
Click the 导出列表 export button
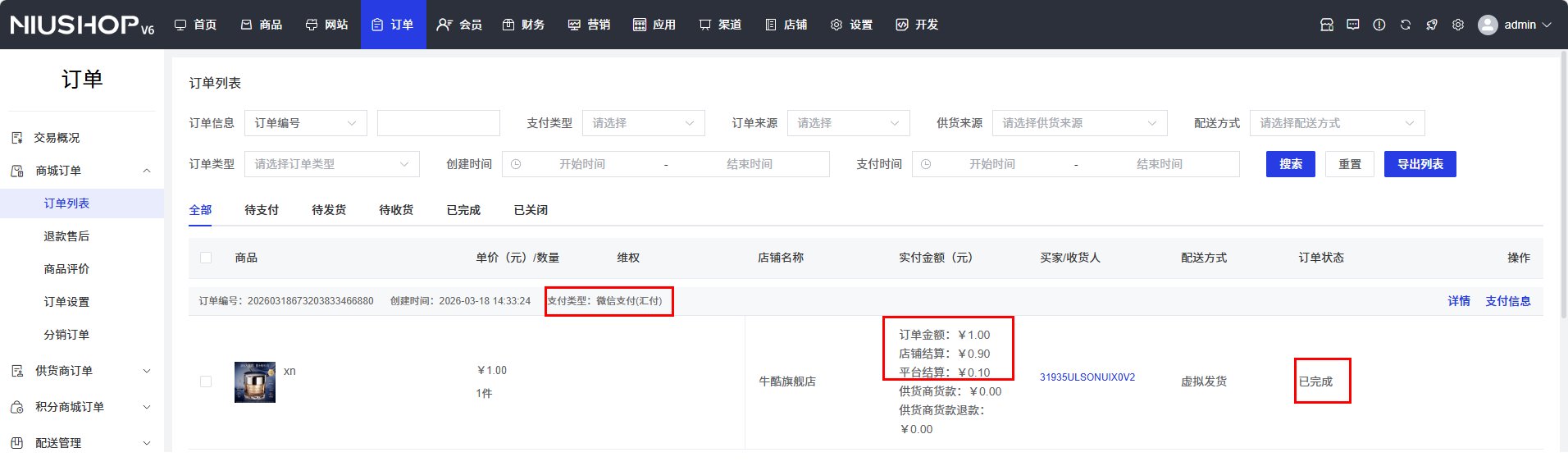[1420, 164]
